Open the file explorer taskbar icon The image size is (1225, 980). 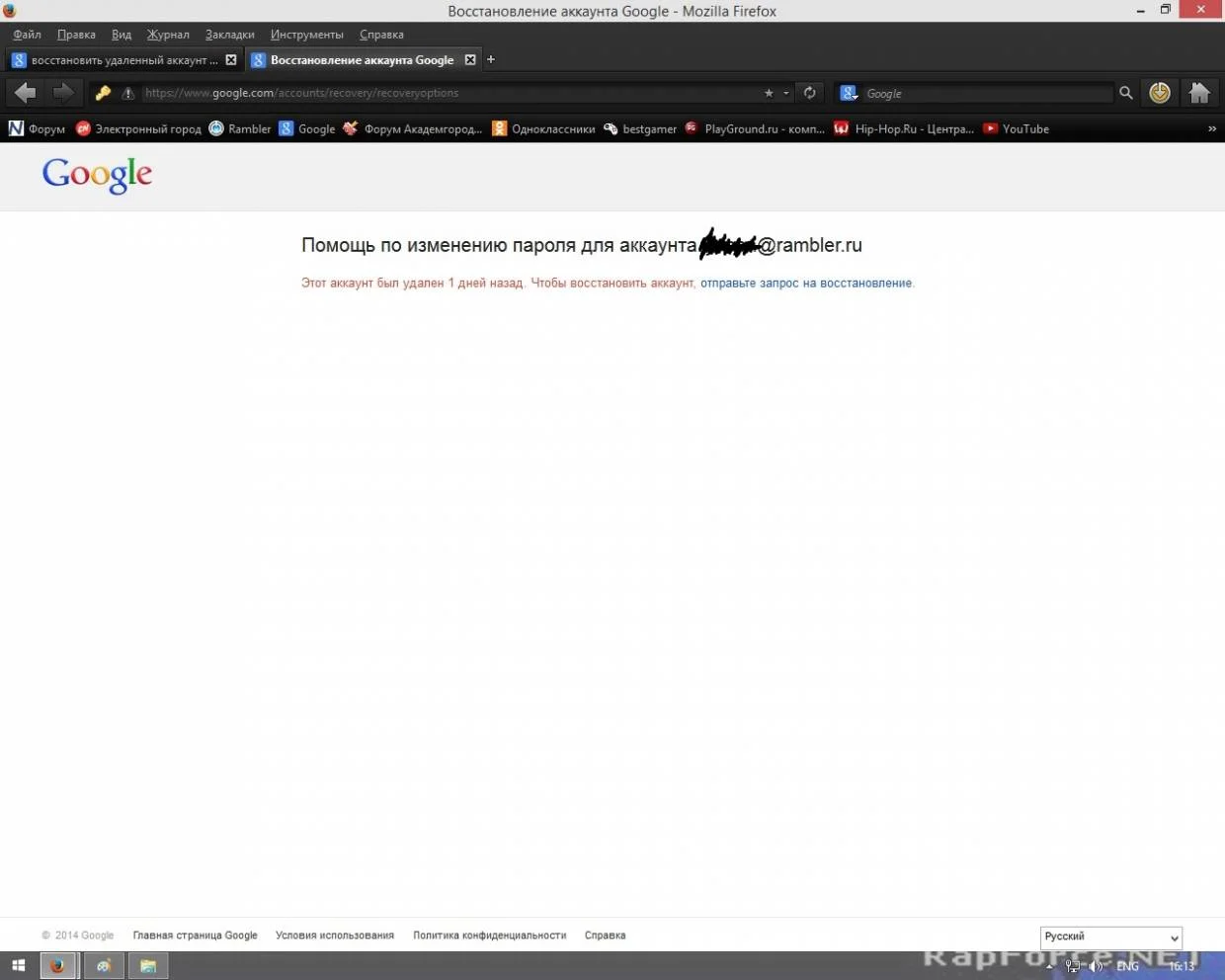click(148, 965)
